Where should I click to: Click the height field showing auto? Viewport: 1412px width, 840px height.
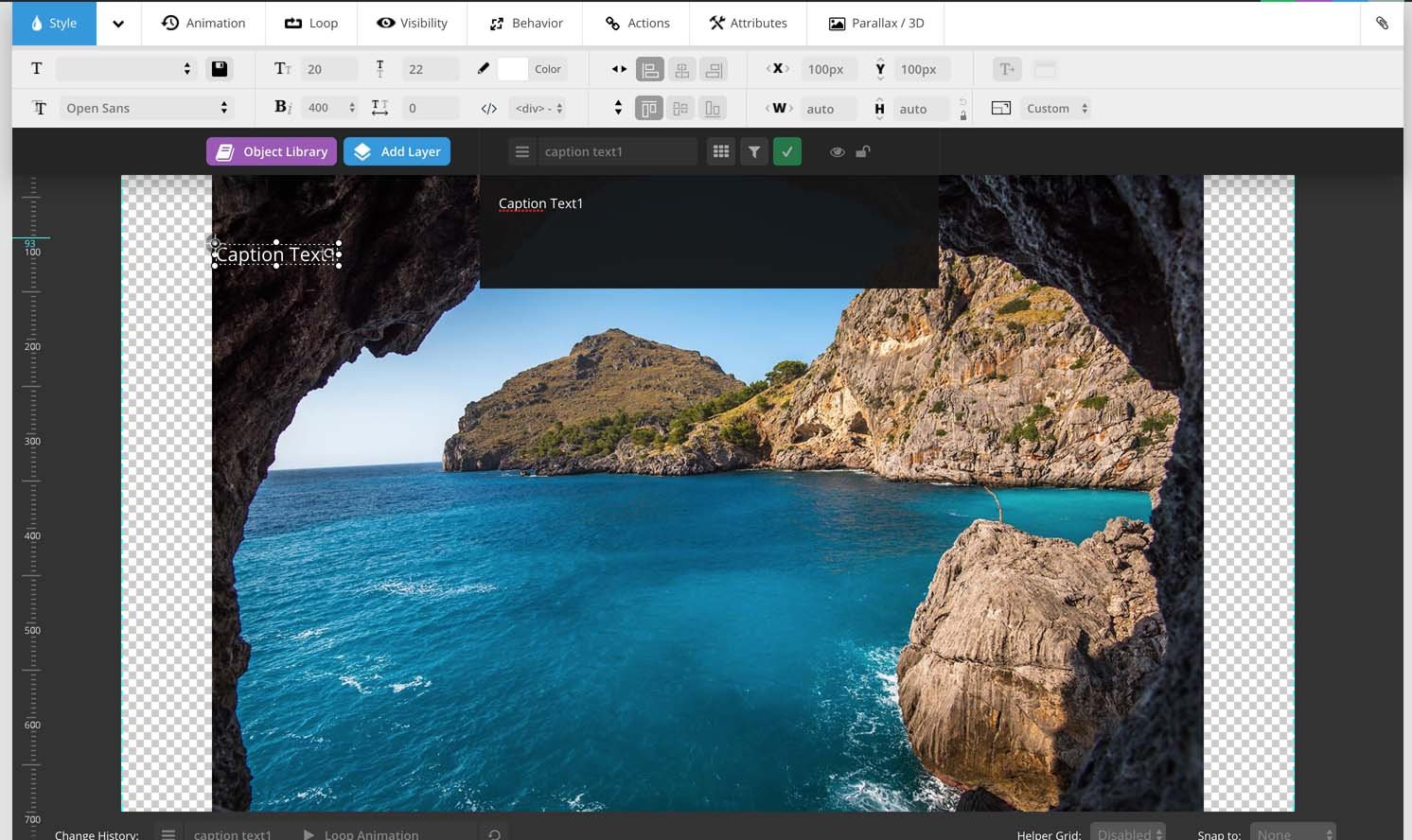tap(920, 109)
